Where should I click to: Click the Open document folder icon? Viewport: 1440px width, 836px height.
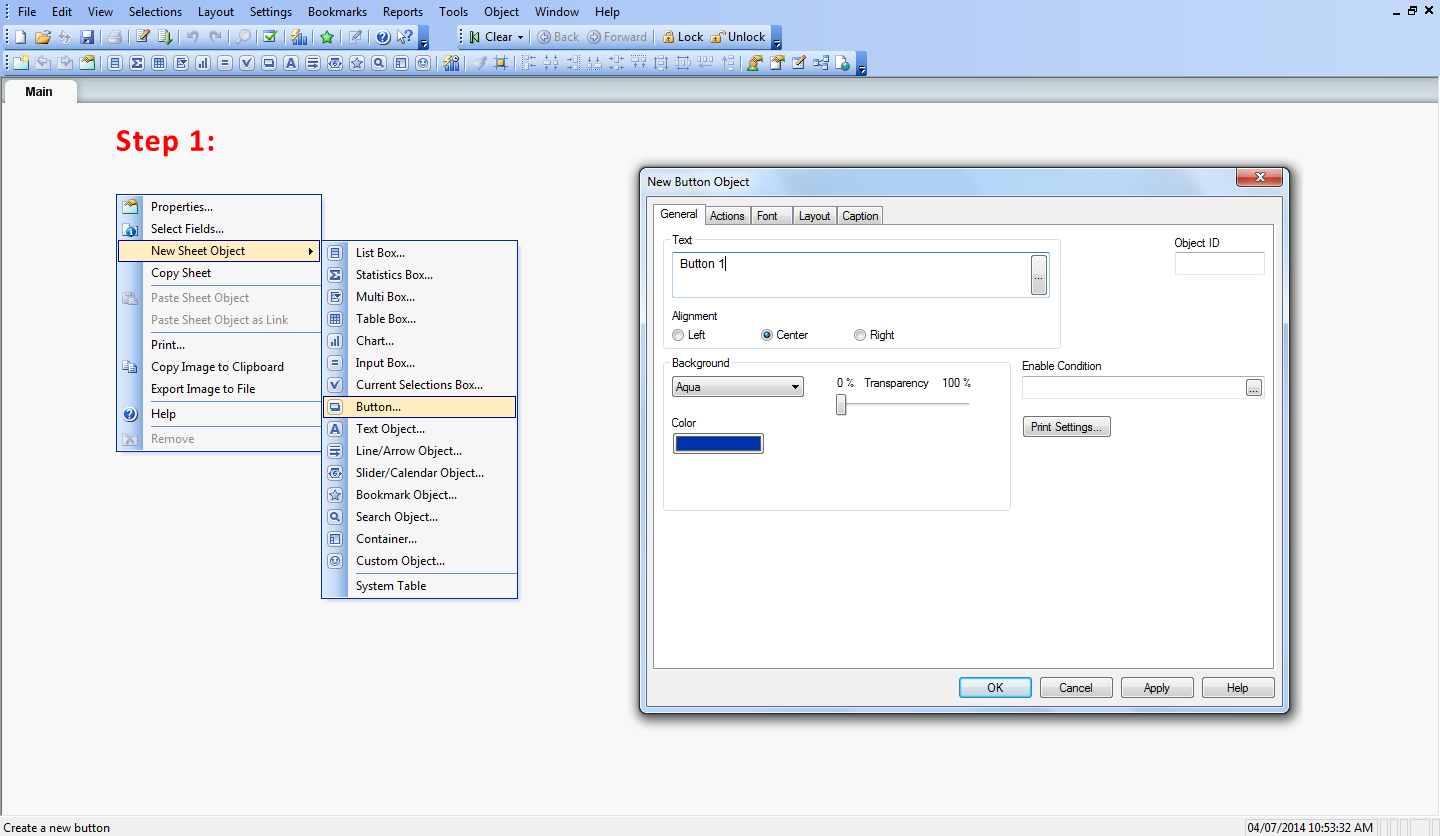tap(42, 37)
